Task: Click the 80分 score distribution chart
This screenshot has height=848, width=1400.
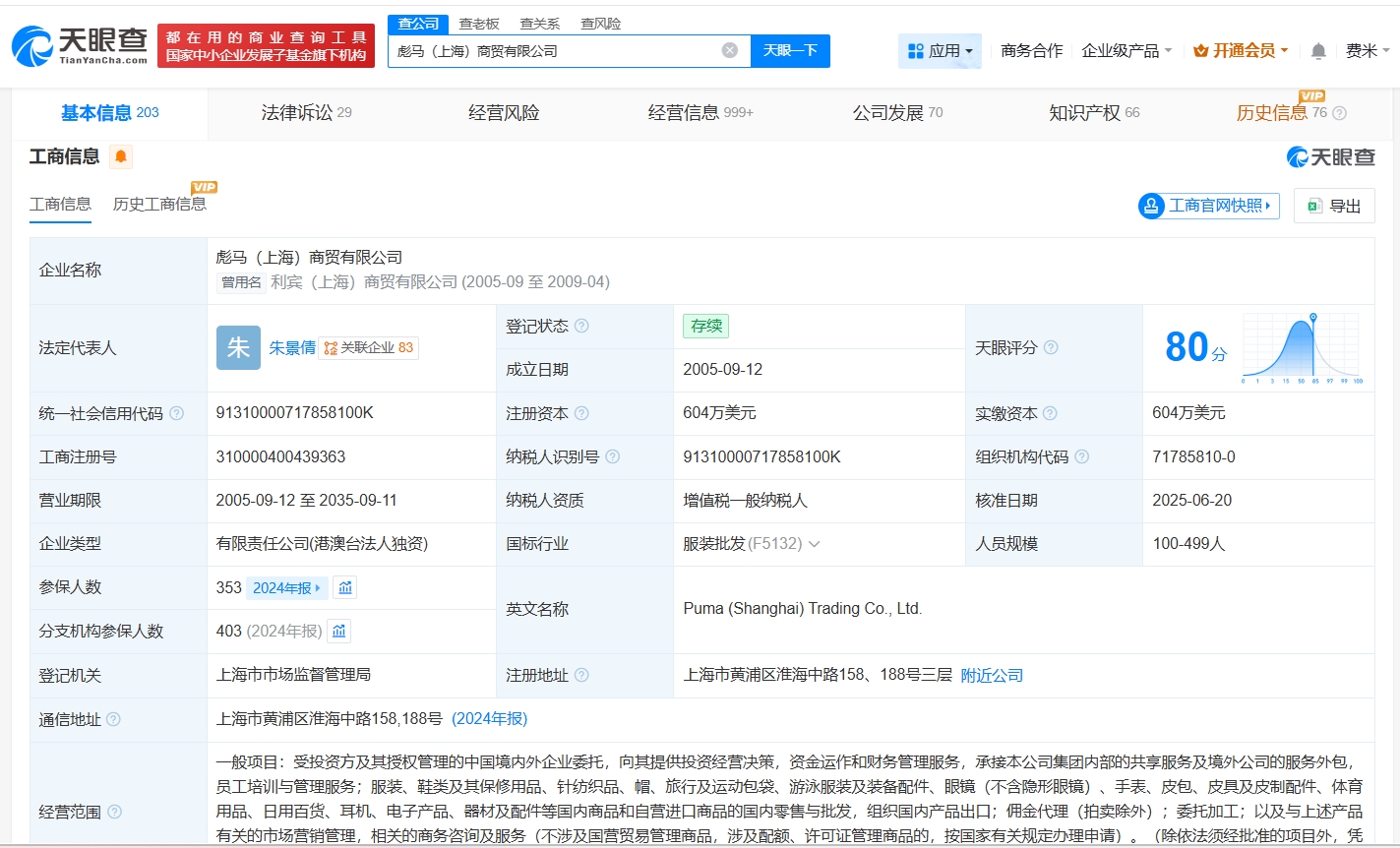Action: click(1302, 348)
